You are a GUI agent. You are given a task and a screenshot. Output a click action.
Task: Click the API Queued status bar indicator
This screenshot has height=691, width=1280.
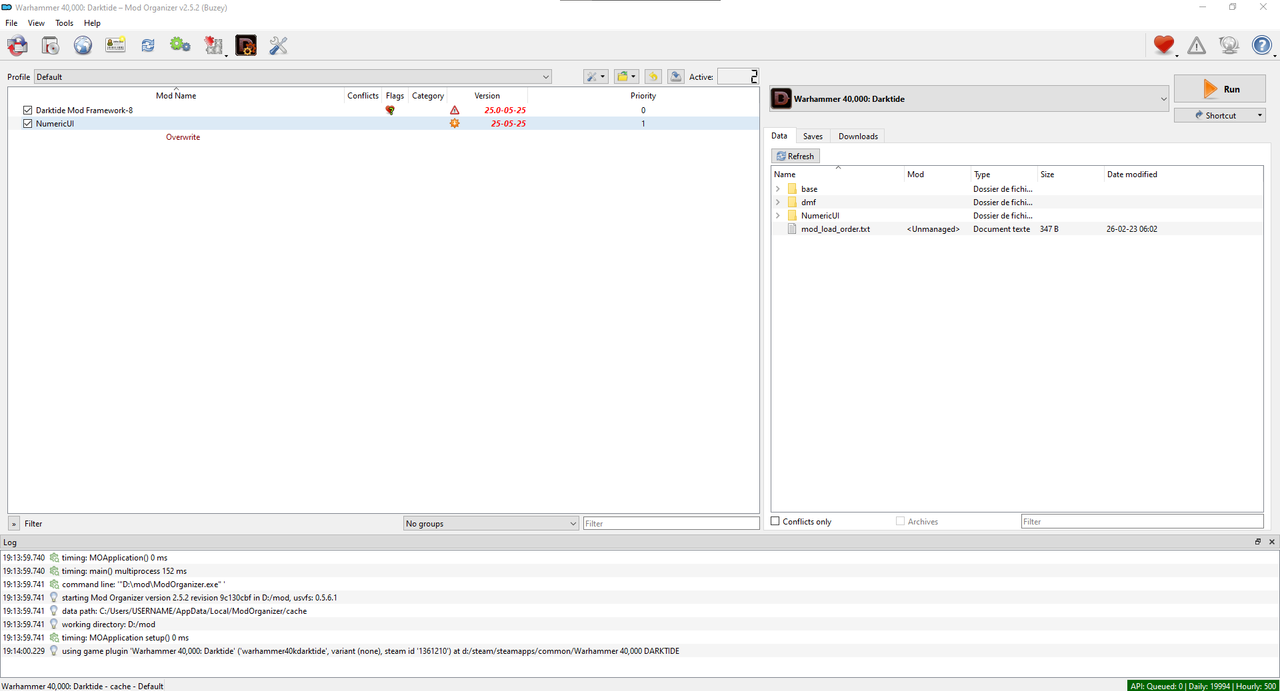point(1203,686)
